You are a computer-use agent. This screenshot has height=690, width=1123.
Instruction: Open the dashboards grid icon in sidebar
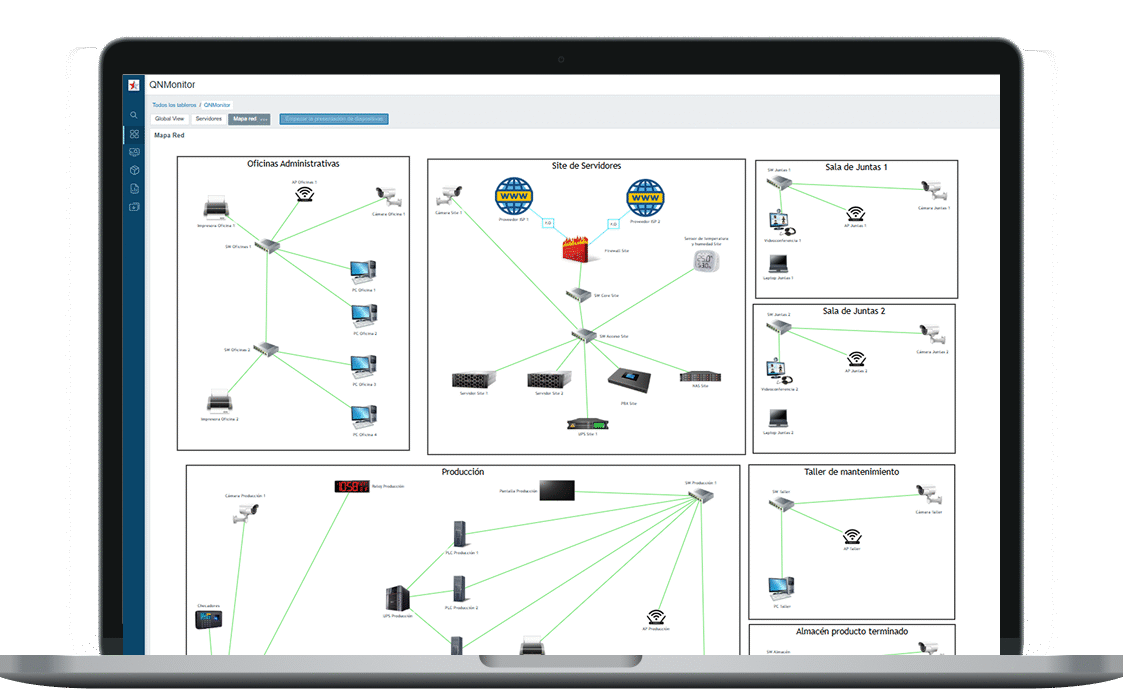(134, 134)
